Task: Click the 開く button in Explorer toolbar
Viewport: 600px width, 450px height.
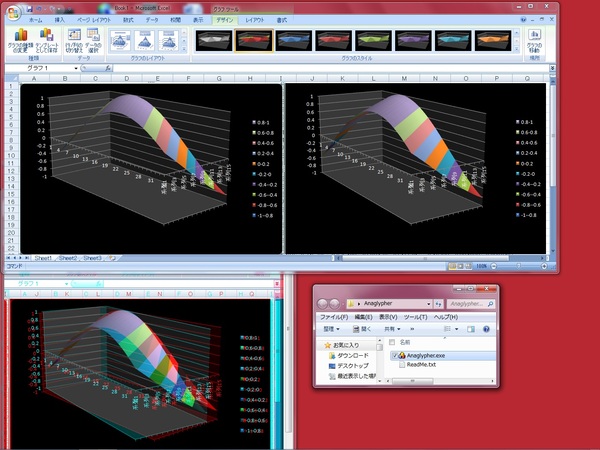Action: coord(363,327)
